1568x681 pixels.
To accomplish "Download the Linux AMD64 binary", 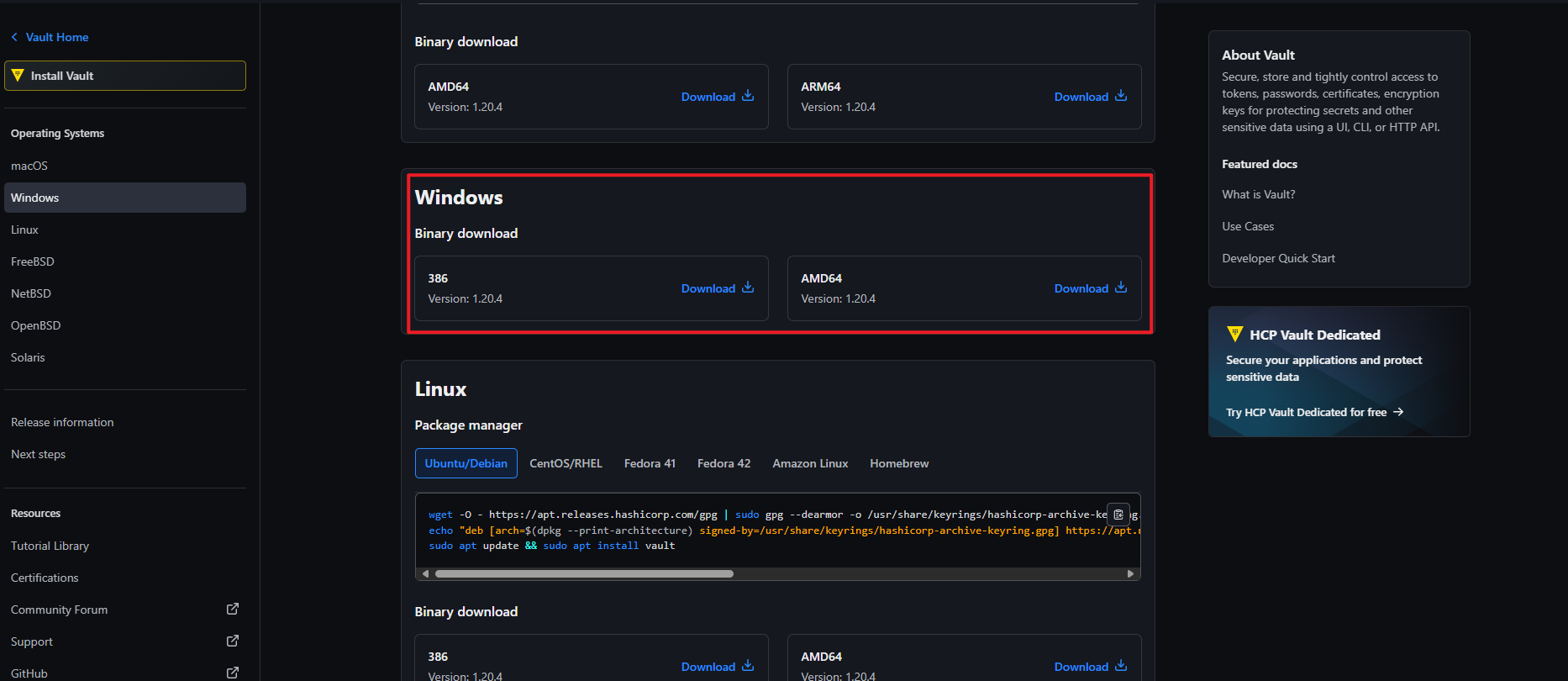I will pos(1091,667).
